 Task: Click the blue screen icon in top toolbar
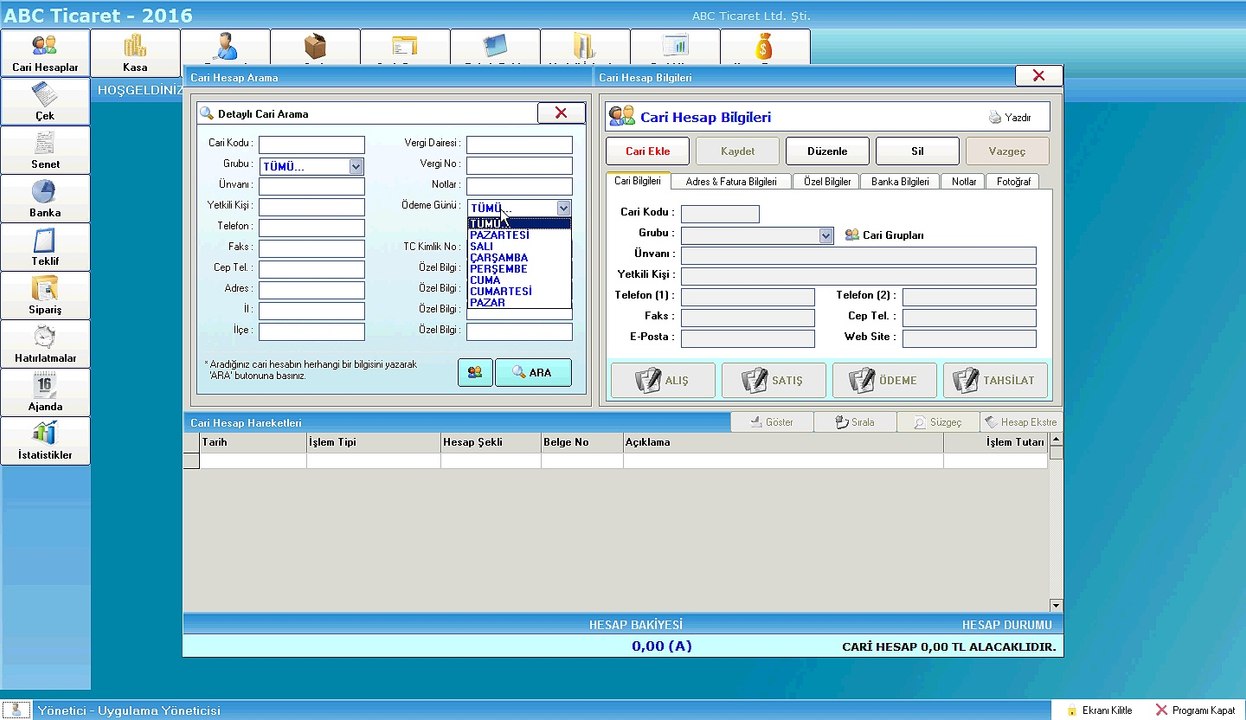[x=495, y=46]
